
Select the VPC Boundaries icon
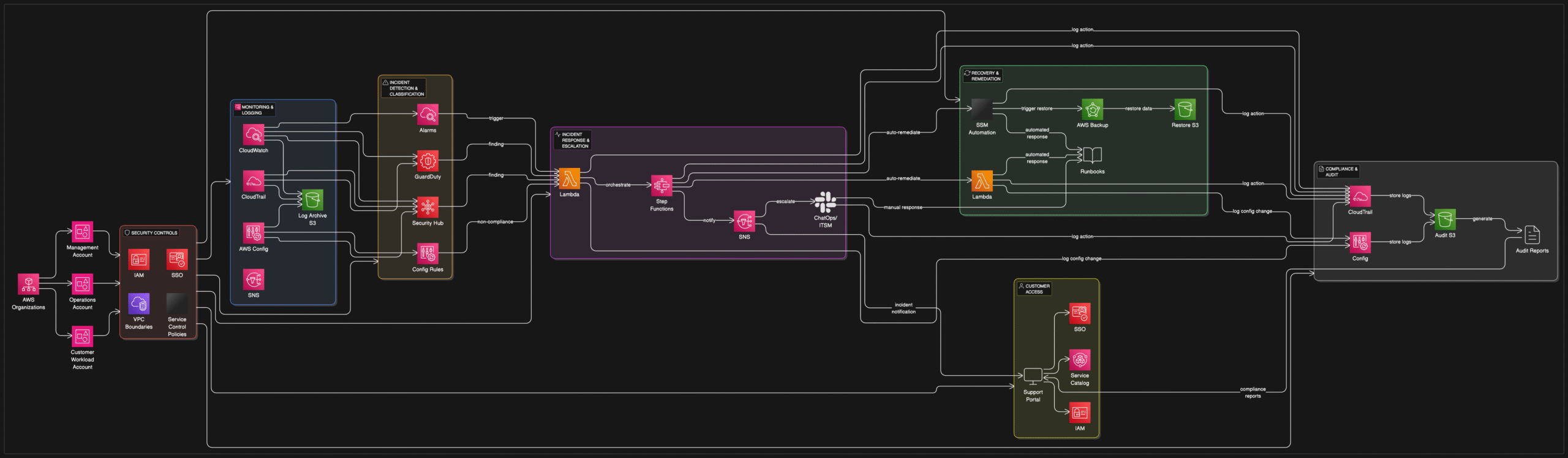139,303
